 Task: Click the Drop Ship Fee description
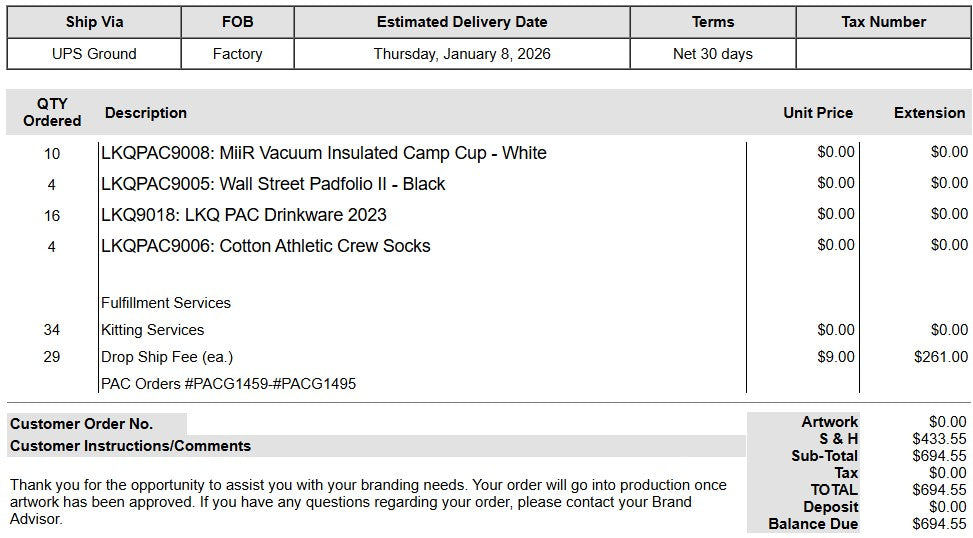coord(167,357)
